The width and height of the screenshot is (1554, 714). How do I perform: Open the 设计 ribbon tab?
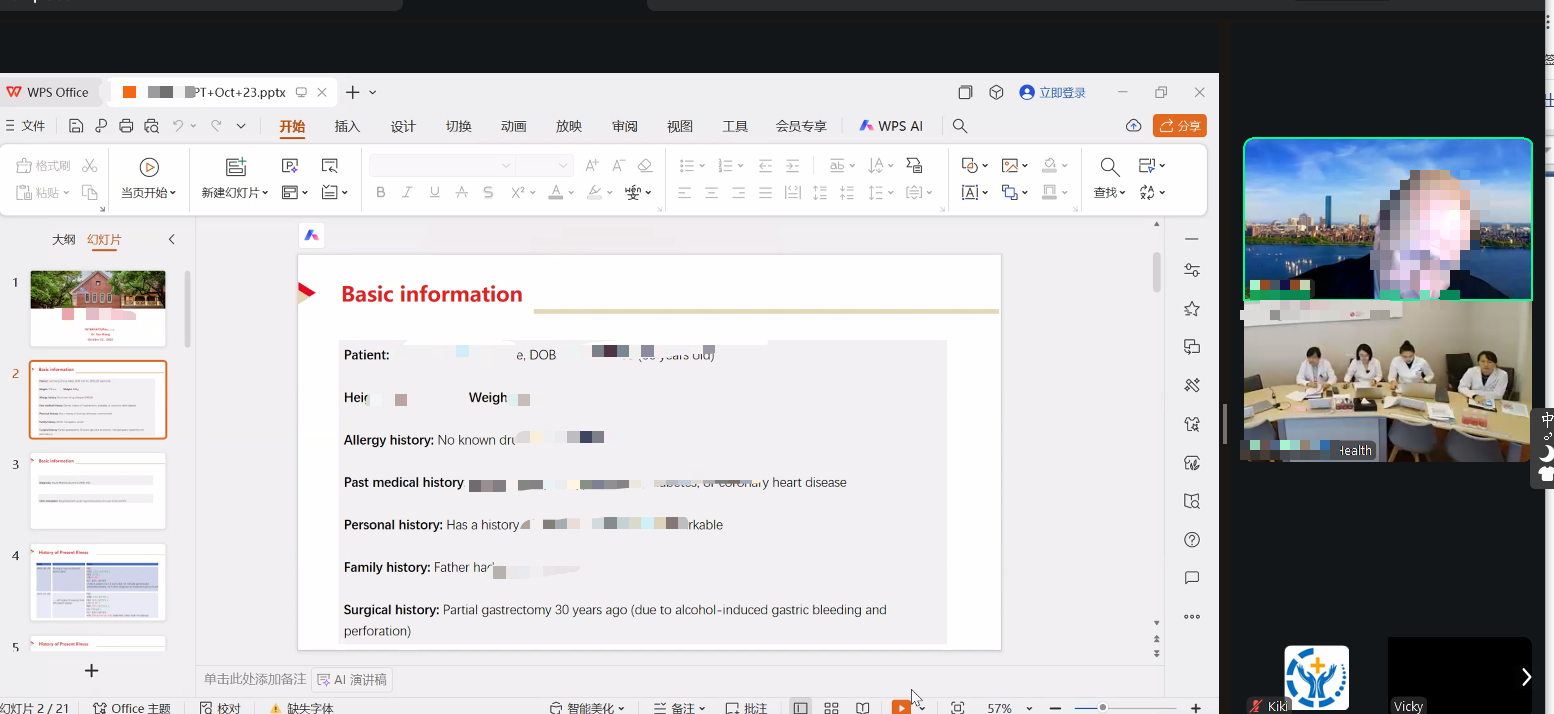click(x=403, y=126)
